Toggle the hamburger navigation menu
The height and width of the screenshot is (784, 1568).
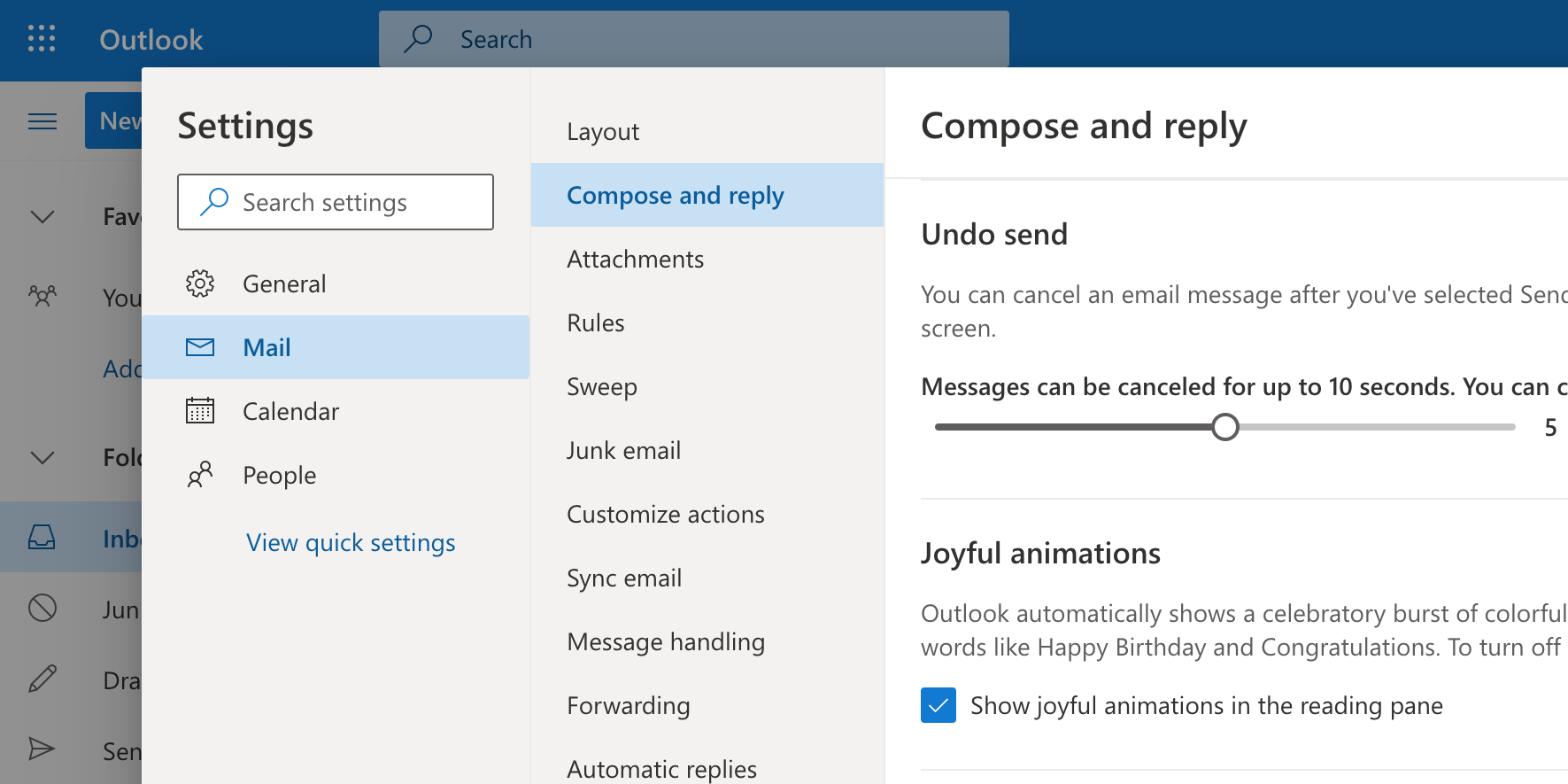click(x=42, y=121)
